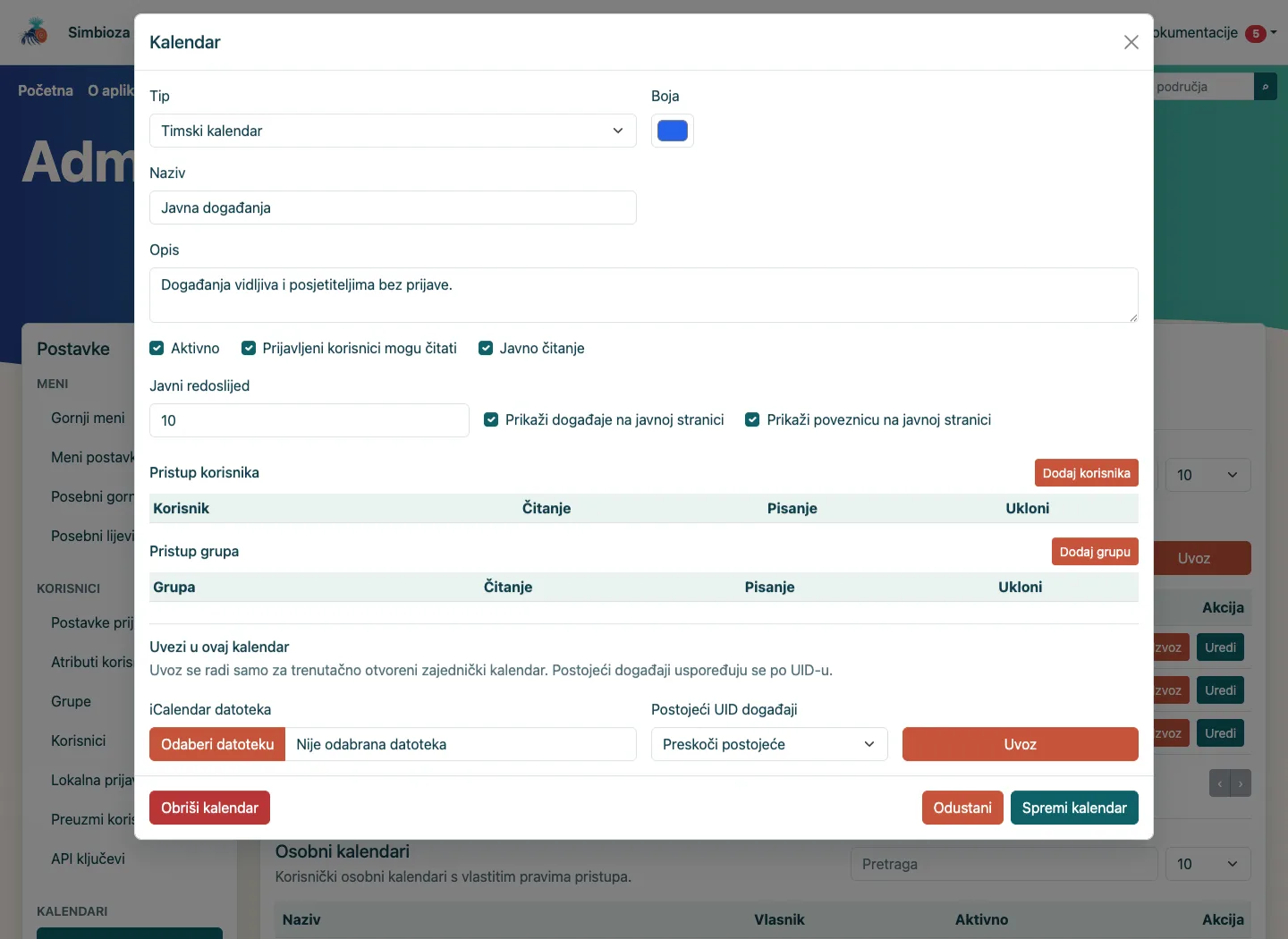Click the search magnifier icon button
This screenshot has width=1288, height=939.
[x=1266, y=87]
